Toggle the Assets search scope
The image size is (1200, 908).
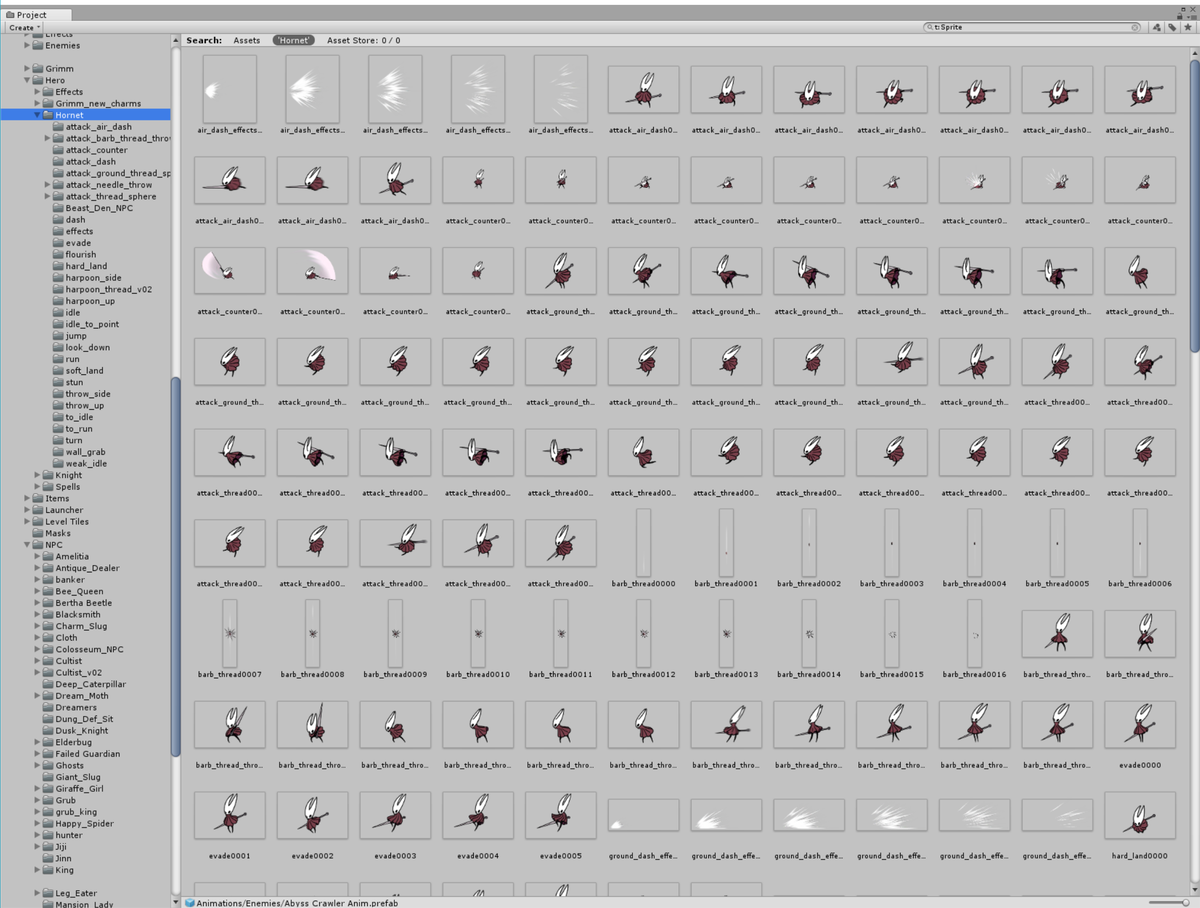246,40
